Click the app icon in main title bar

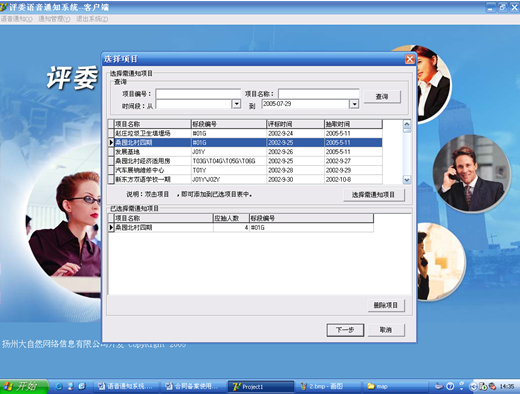pos(3,7)
